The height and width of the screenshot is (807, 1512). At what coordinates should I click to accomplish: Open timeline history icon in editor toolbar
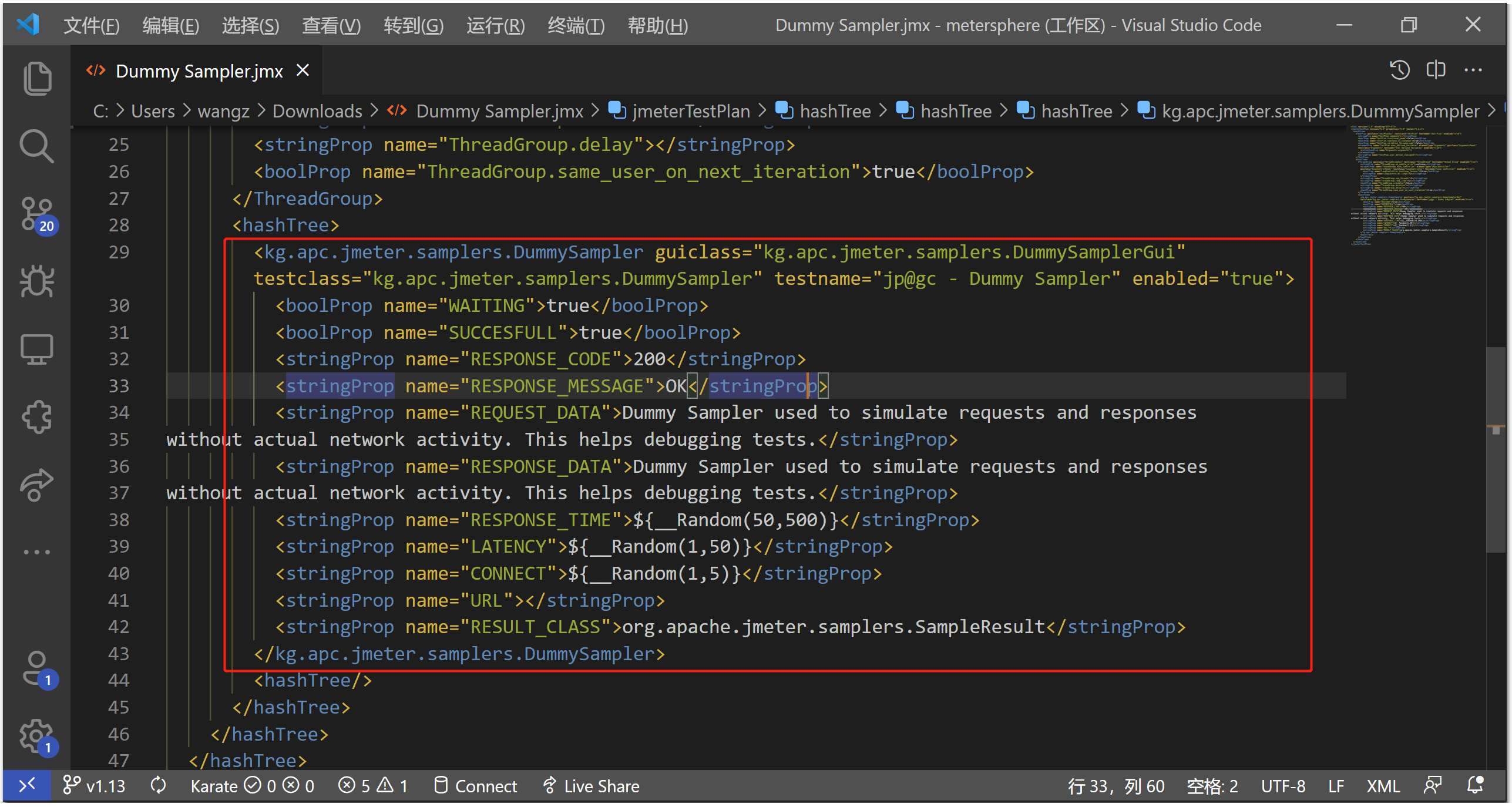[x=1399, y=70]
